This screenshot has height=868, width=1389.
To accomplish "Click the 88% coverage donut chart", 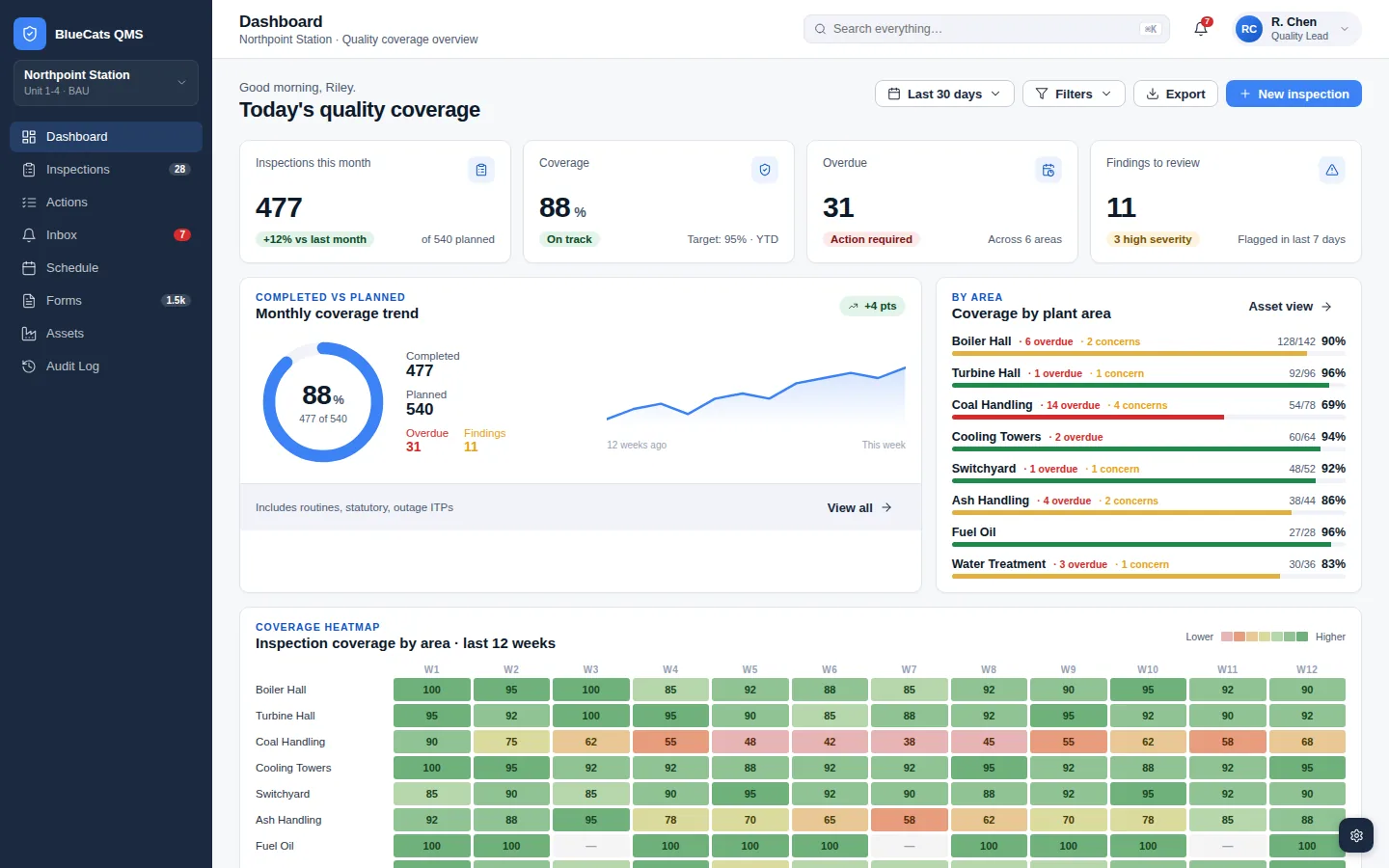I will pos(323,402).
